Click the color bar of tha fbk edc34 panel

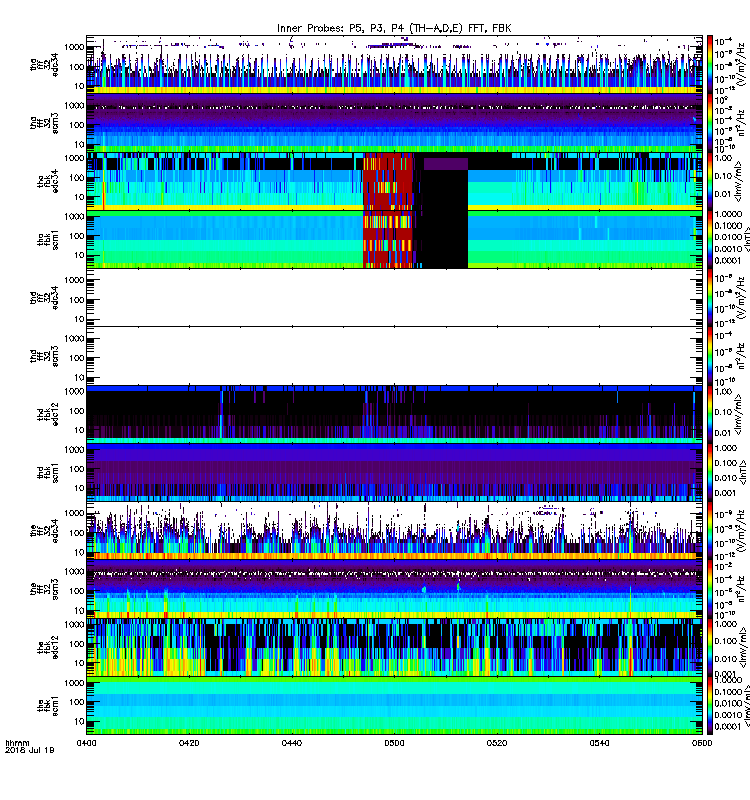point(710,181)
